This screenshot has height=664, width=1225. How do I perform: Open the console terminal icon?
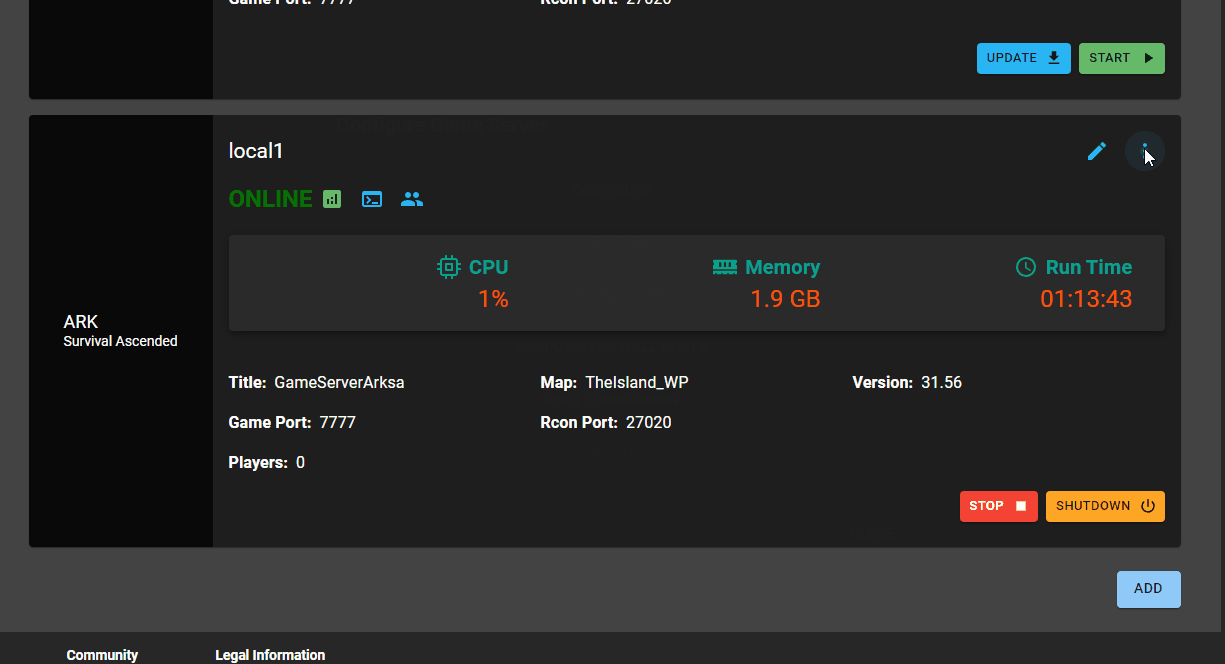click(372, 199)
